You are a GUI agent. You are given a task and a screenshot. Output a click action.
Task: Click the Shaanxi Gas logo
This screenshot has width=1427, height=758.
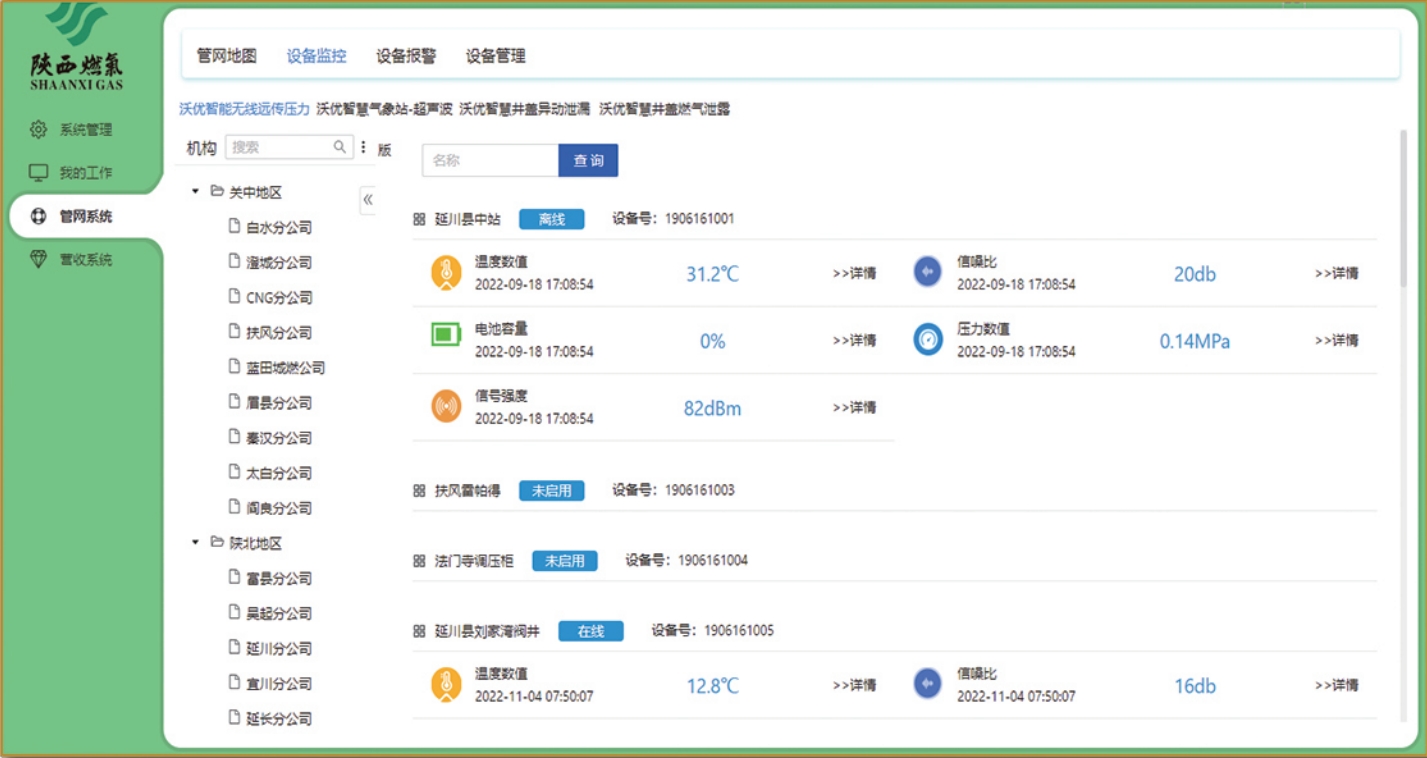pyautogui.click(x=77, y=45)
